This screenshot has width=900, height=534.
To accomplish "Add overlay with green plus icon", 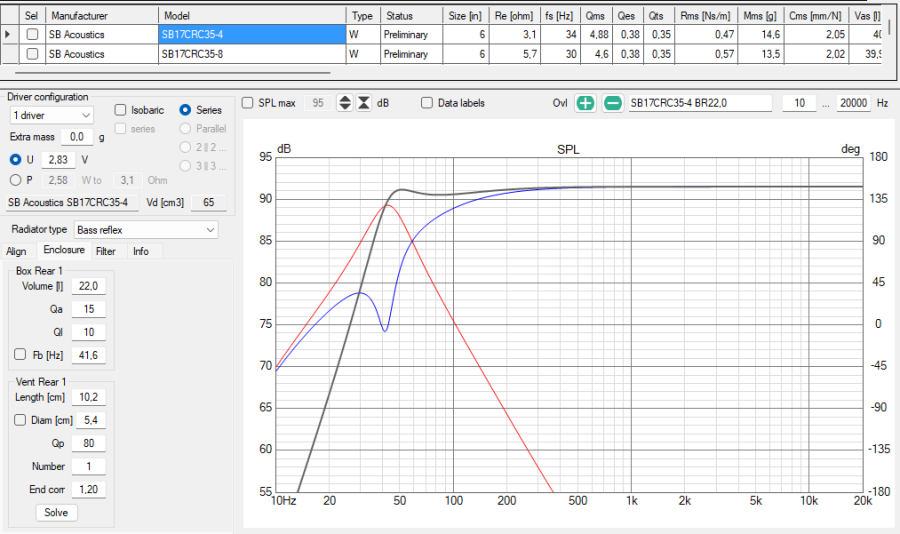I will point(585,103).
